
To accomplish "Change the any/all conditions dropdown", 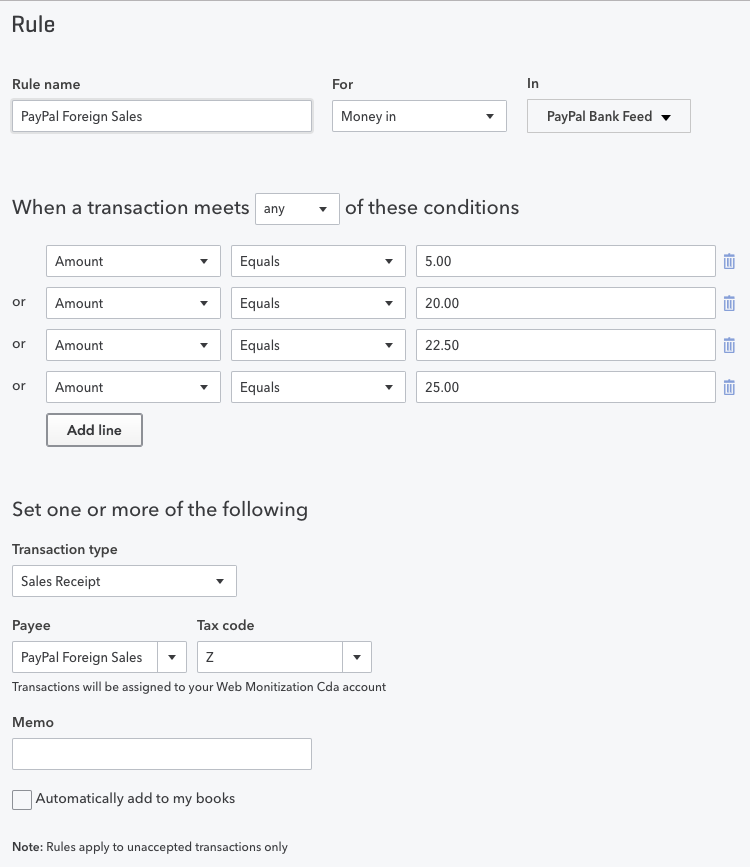I will point(297,209).
